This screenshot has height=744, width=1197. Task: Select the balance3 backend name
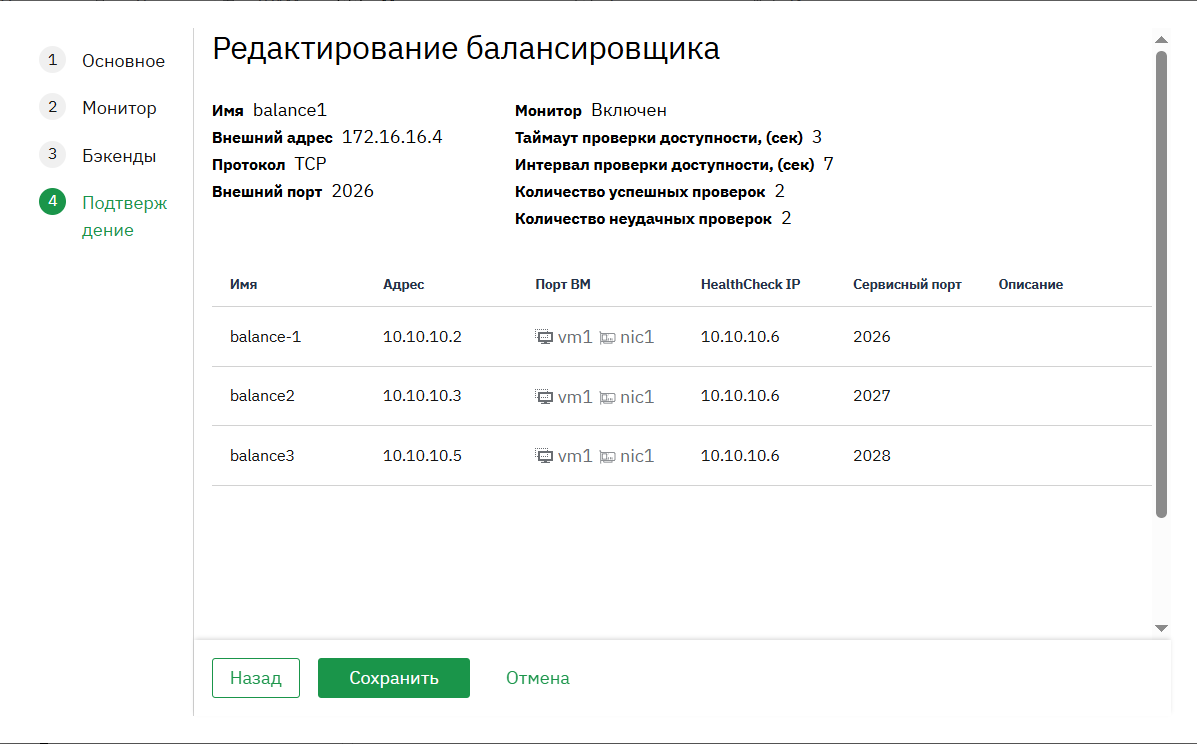(262, 456)
